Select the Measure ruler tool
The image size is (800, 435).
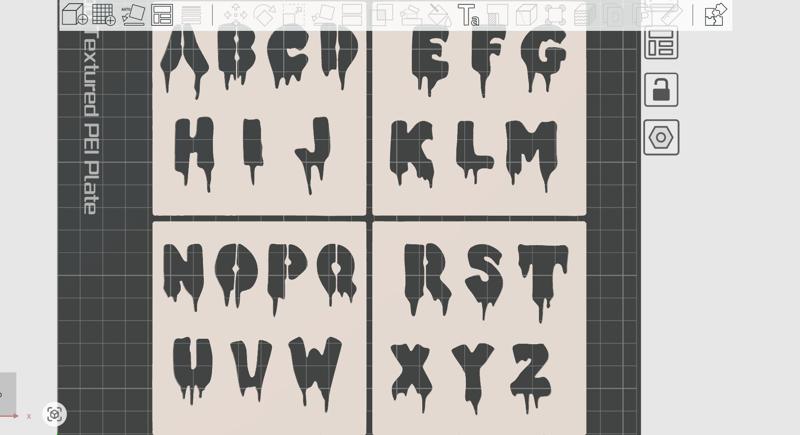pyautogui.click(x=672, y=14)
